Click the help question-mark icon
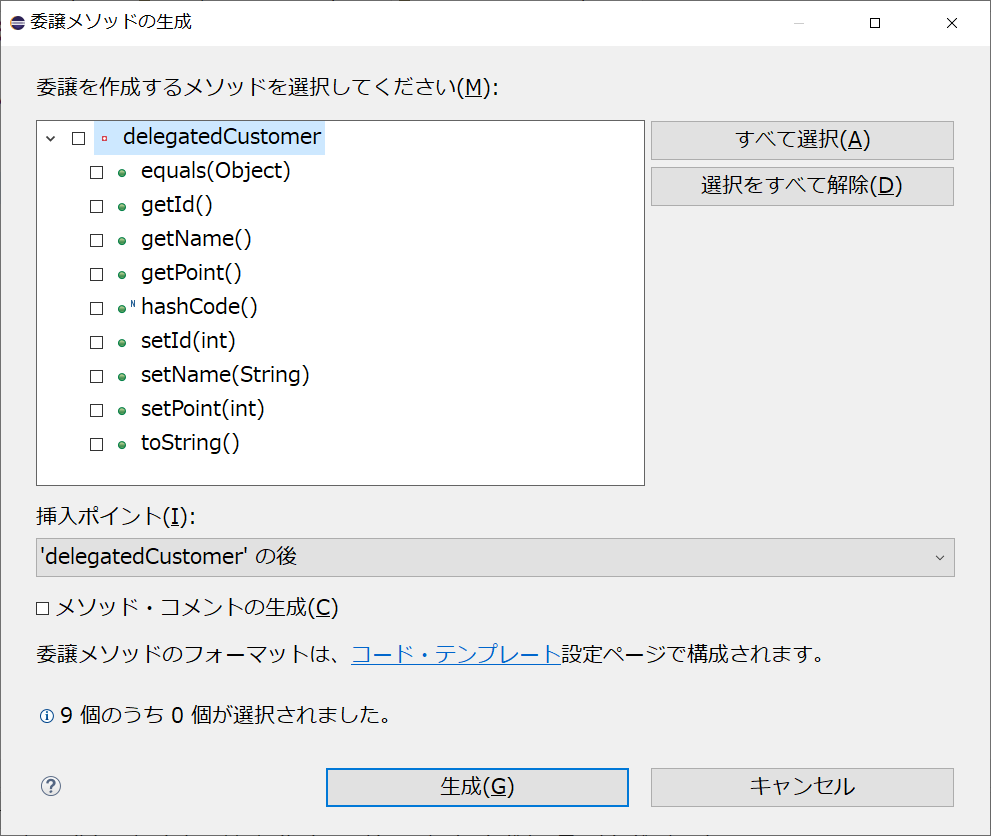 pos(50,787)
